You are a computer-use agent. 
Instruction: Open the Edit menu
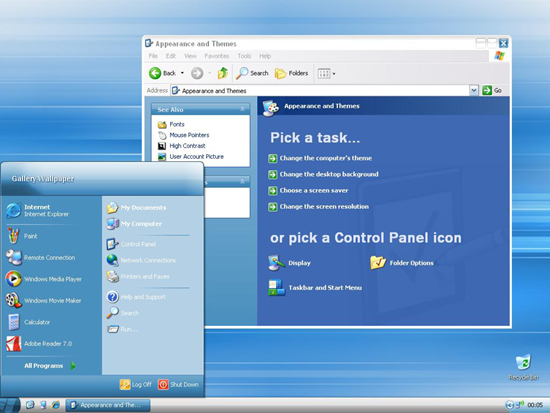coord(170,56)
